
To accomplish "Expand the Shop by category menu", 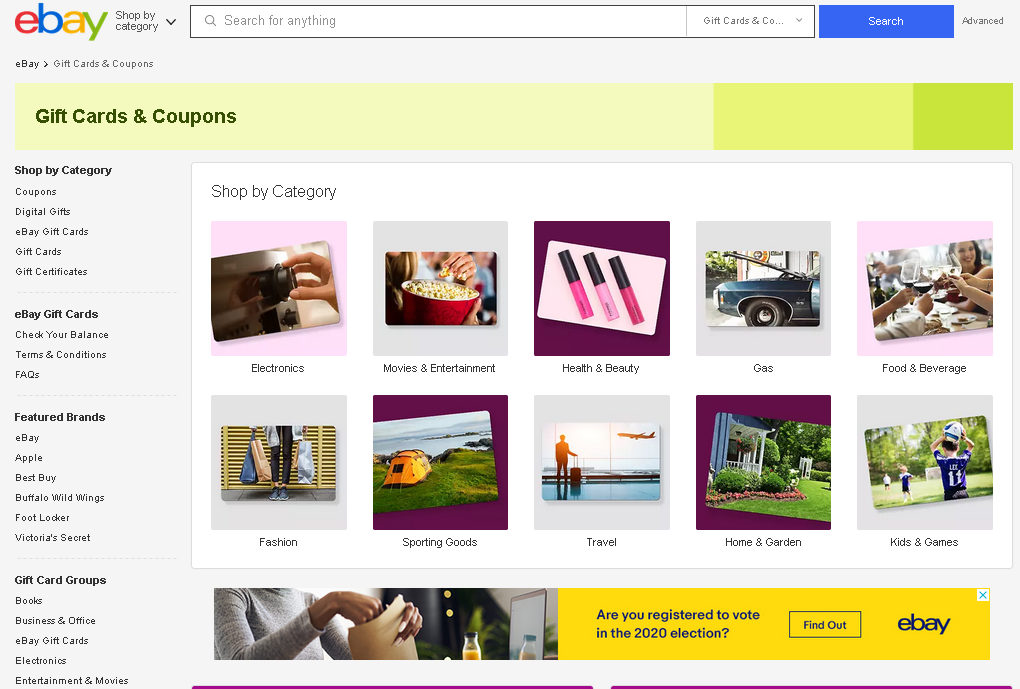I will click(146, 21).
